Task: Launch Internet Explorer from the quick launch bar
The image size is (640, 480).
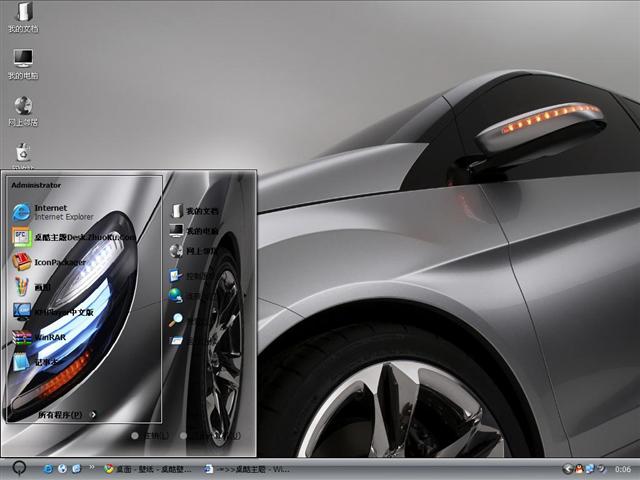Action: 48,469
